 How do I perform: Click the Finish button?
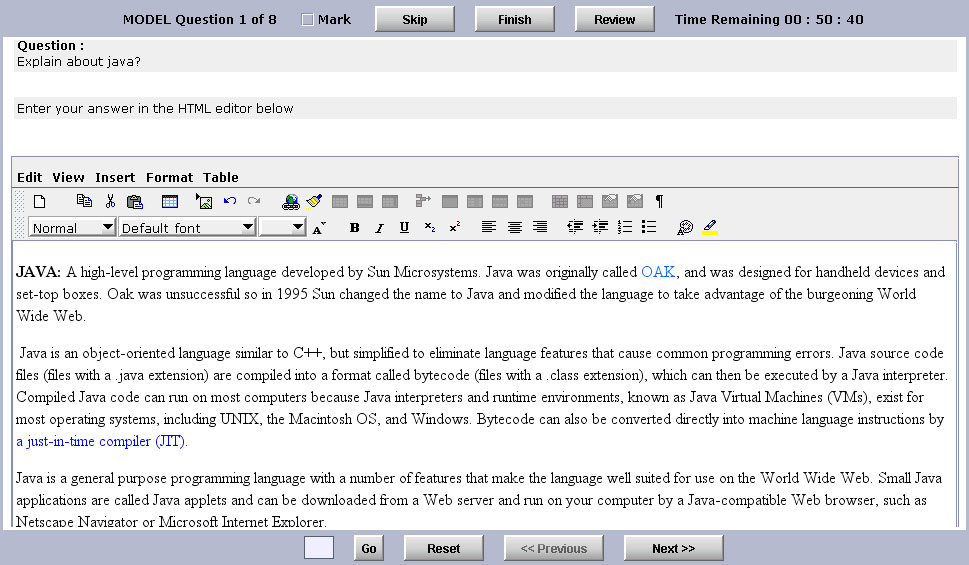tap(515, 19)
